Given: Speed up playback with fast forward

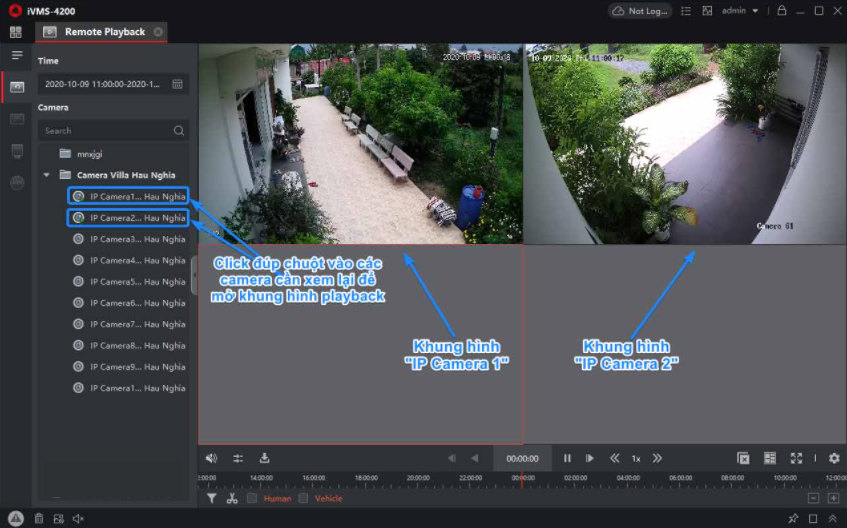Looking at the screenshot, I should coord(657,458).
